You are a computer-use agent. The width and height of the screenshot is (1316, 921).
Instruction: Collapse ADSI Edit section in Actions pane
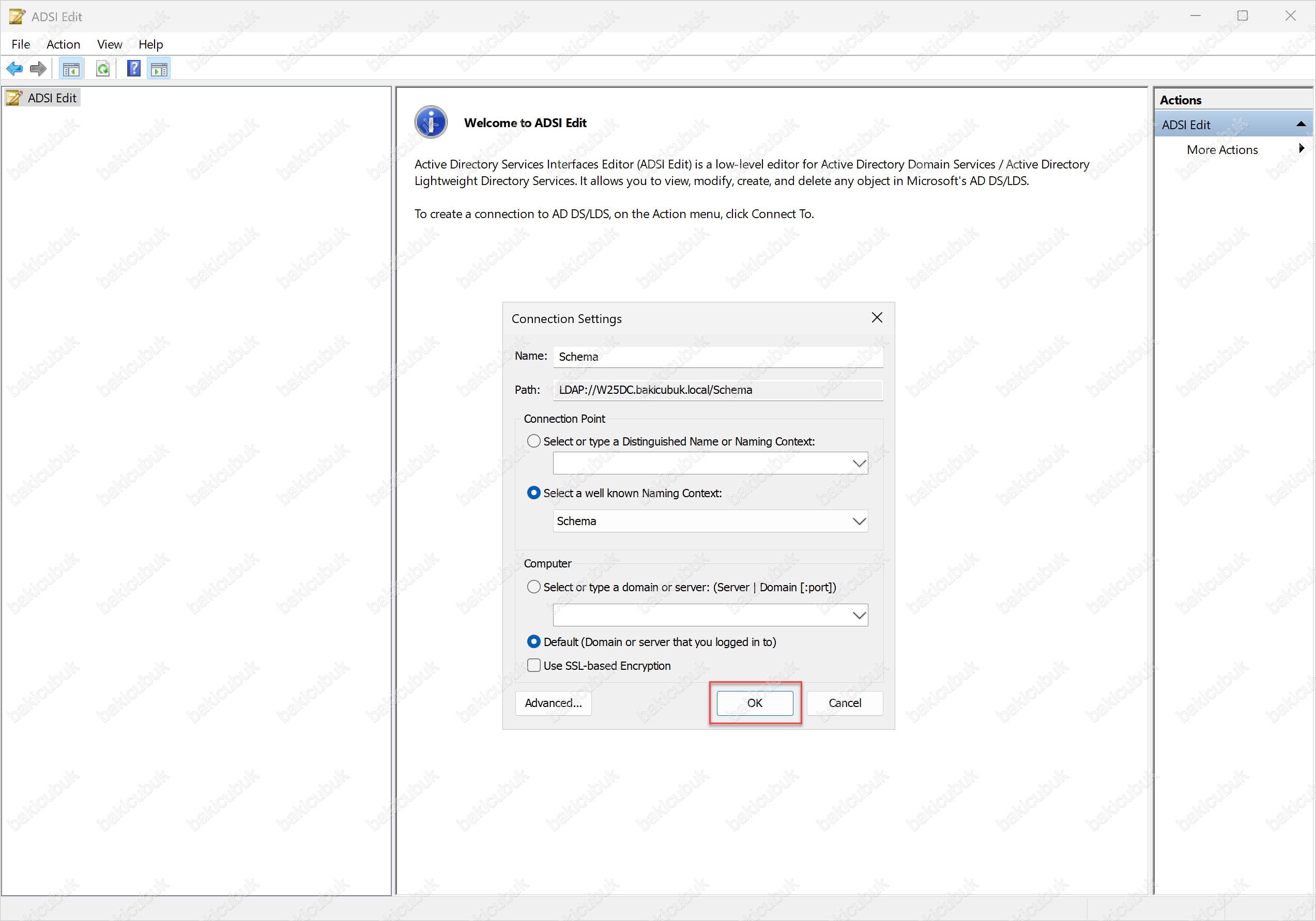click(x=1301, y=125)
